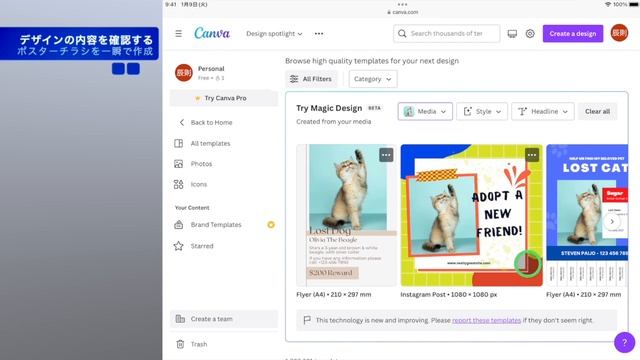Screen dimensions: 640x360
Task: Click the Personal team avatar in sidebar
Action: point(184,73)
